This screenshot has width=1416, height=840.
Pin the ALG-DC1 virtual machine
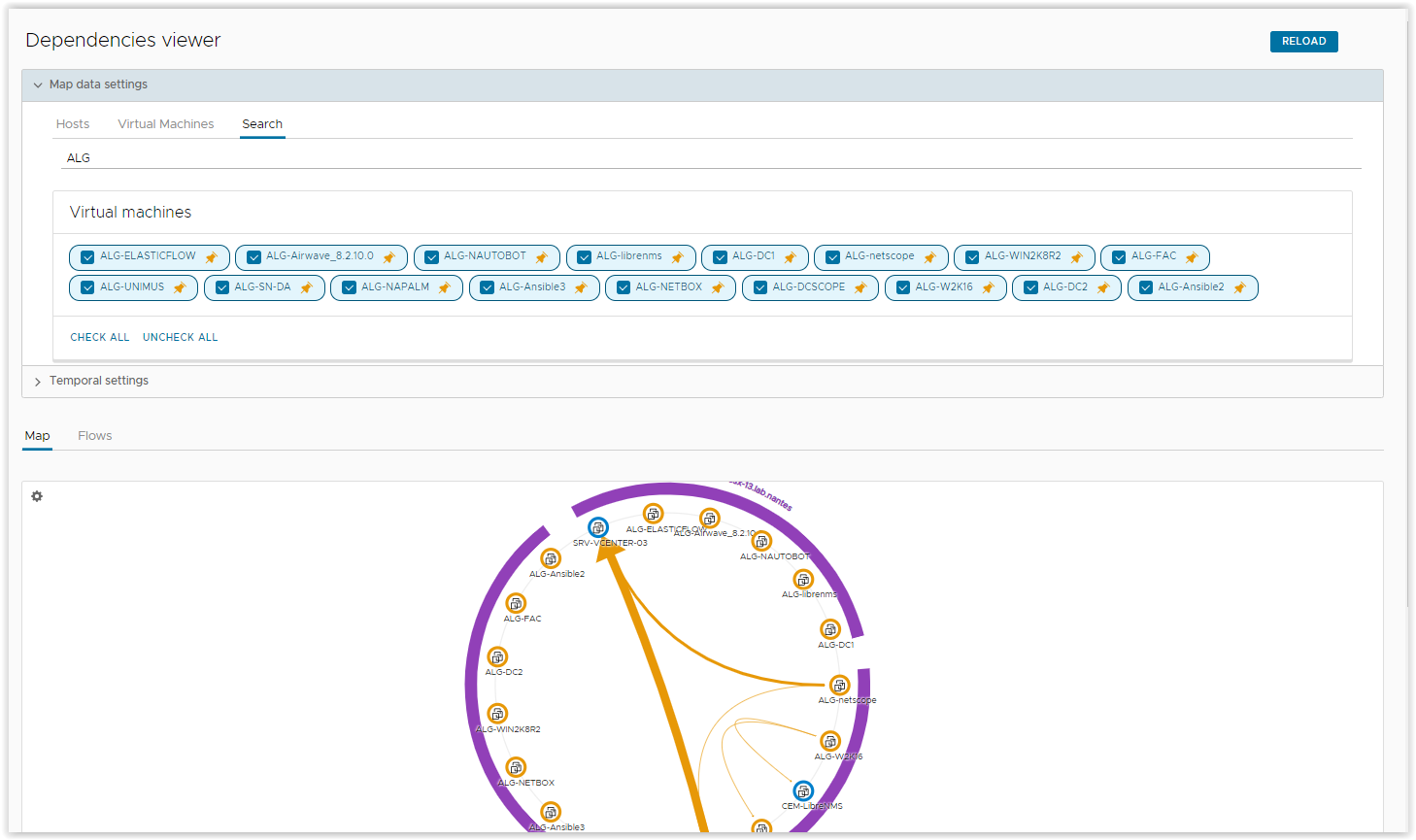790,257
